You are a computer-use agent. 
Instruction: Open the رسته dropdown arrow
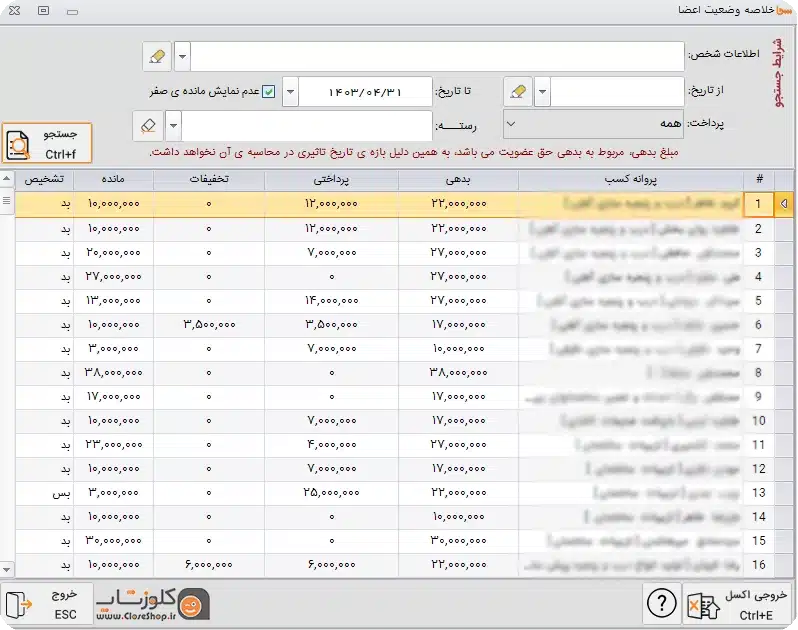(x=174, y=126)
